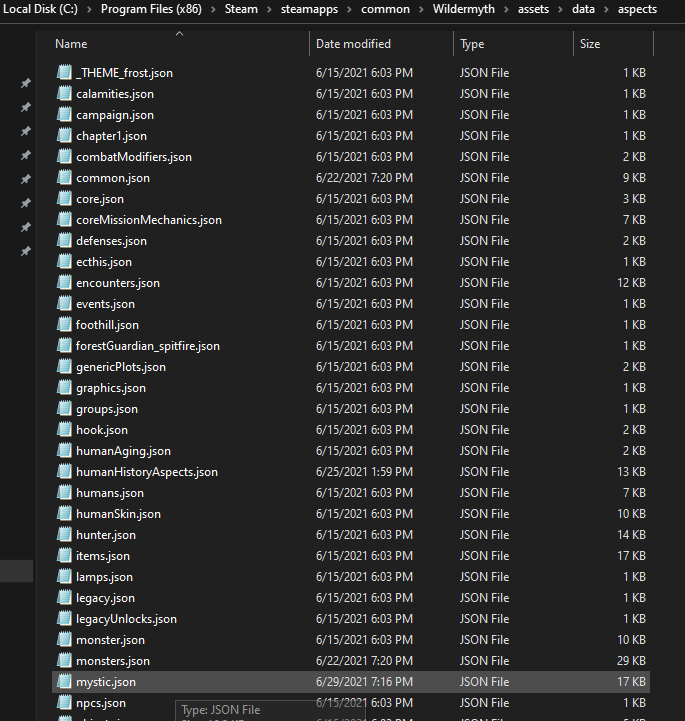Click the 12 KB size of encounters.json
The width and height of the screenshot is (685, 721).
(631, 283)
